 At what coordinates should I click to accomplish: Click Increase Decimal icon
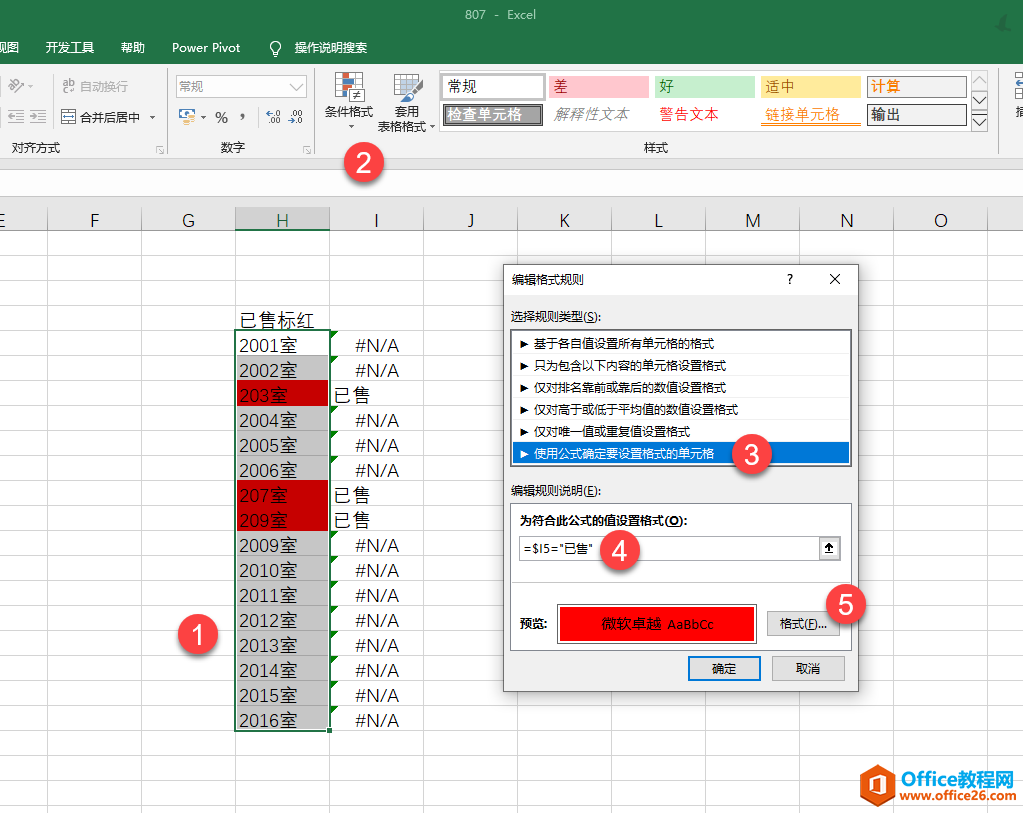pos(273,117)
